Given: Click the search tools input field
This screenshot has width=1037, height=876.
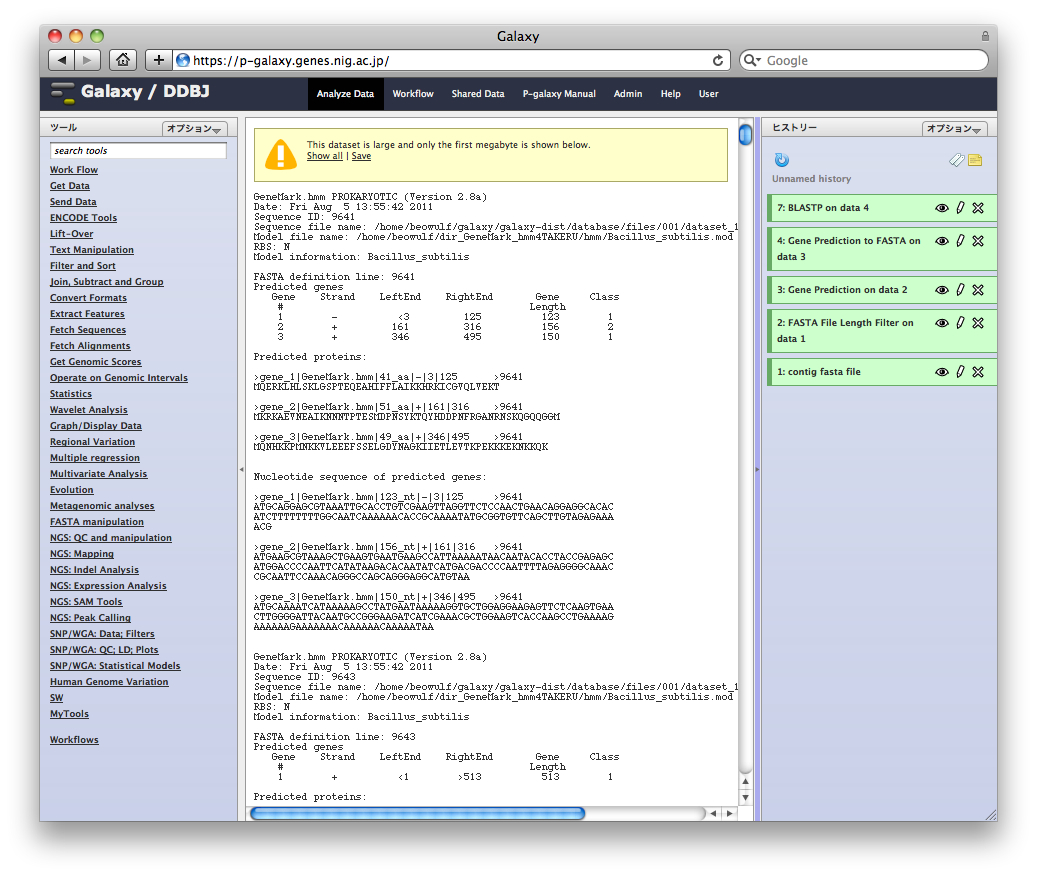Looking at the screenshot, I should tap(138, 151).
